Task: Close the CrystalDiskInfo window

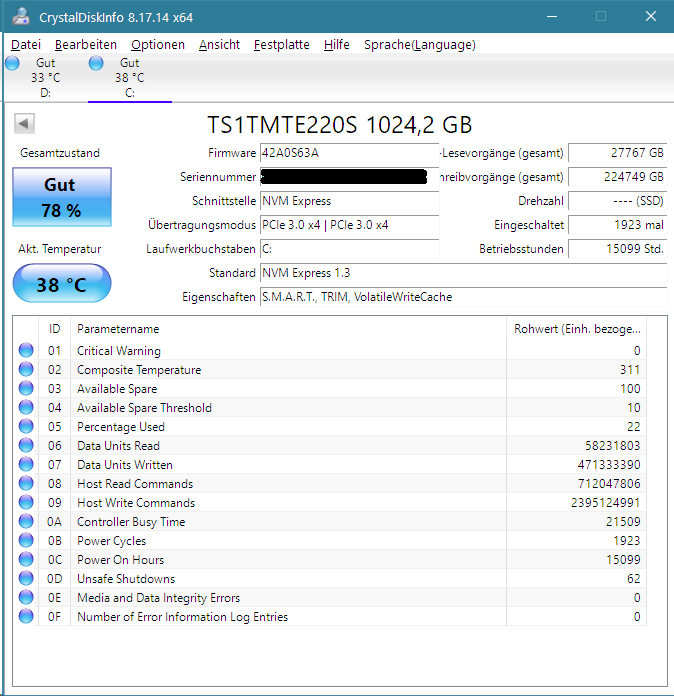Action: (651, 16)
